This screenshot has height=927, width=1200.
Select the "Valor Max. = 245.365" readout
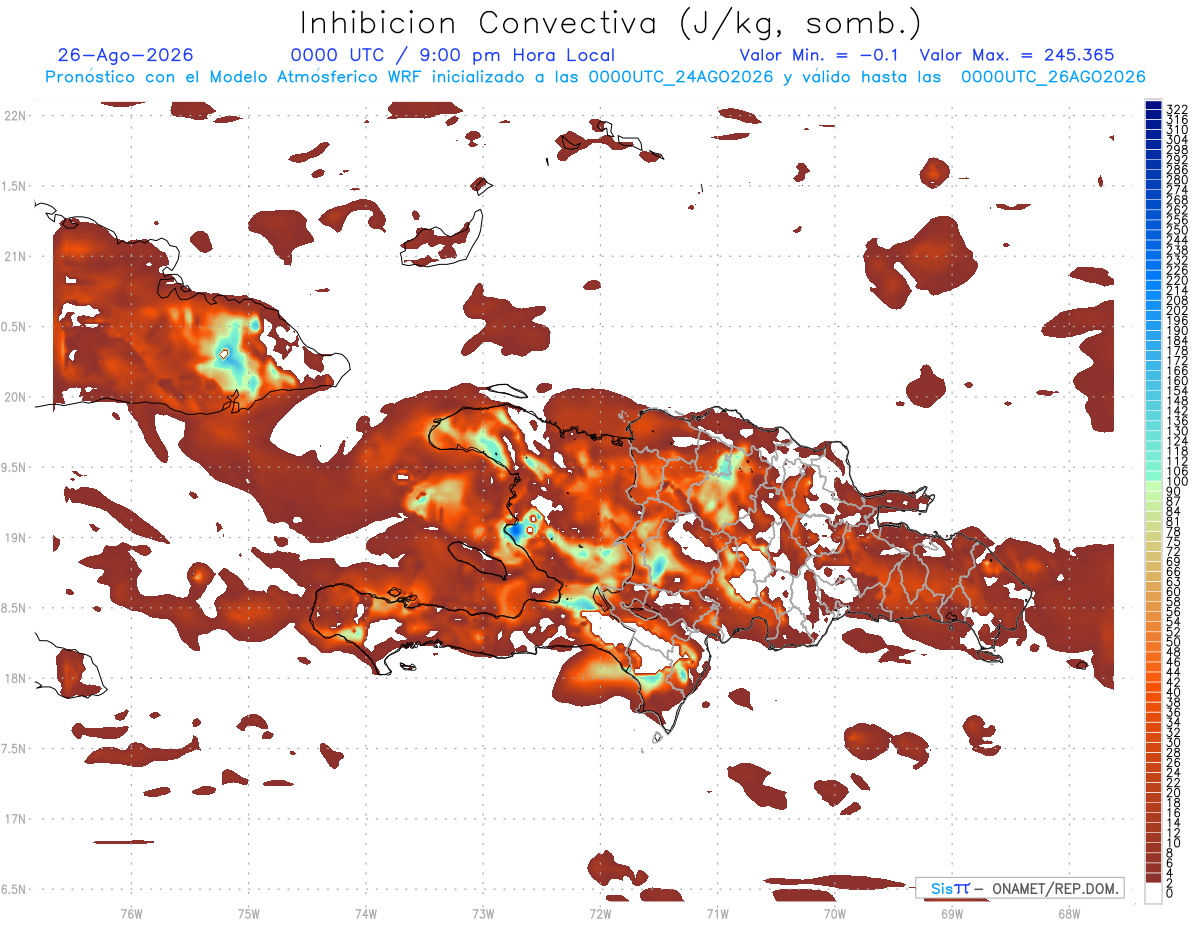pos(1016,55)
